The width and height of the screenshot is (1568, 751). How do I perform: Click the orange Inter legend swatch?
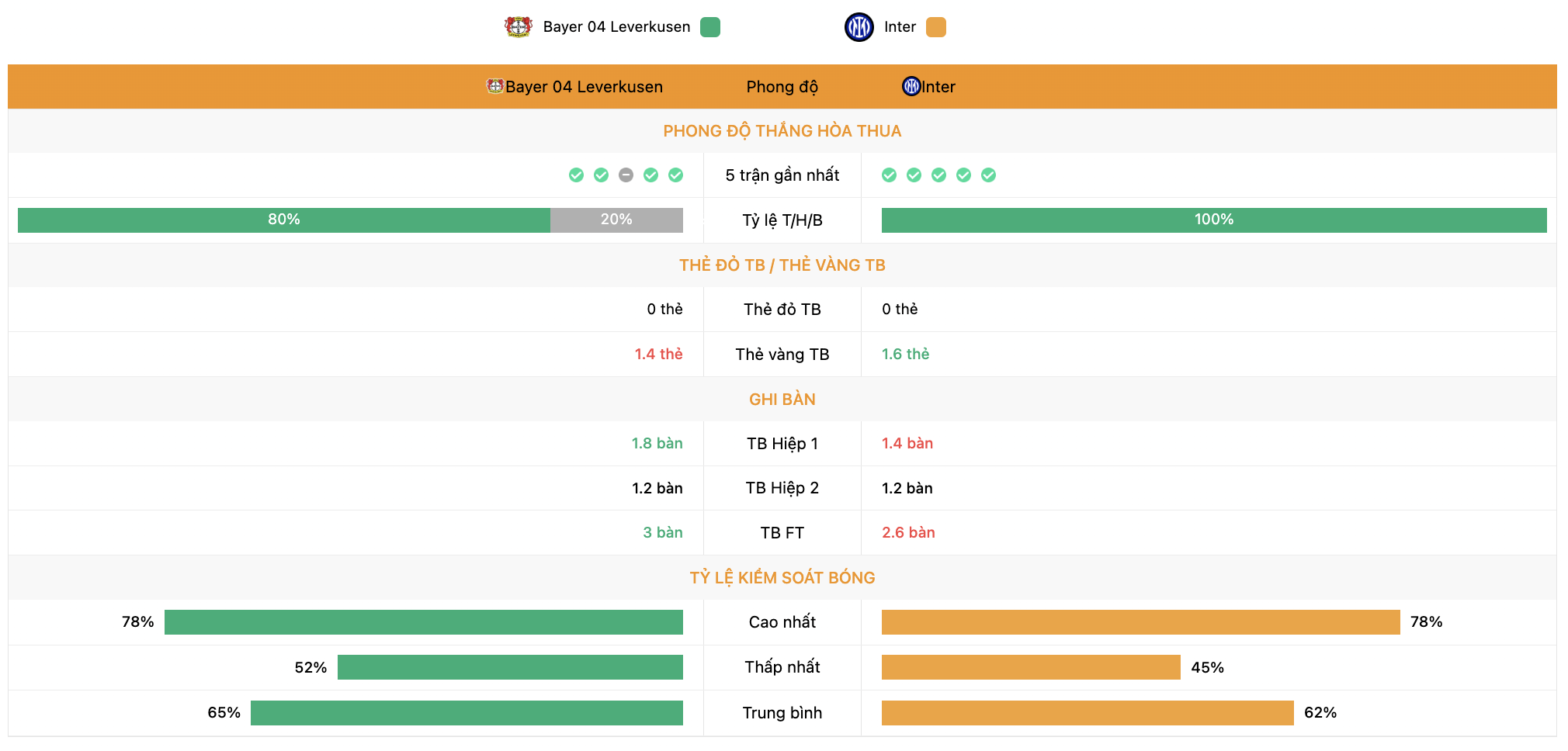936,27
